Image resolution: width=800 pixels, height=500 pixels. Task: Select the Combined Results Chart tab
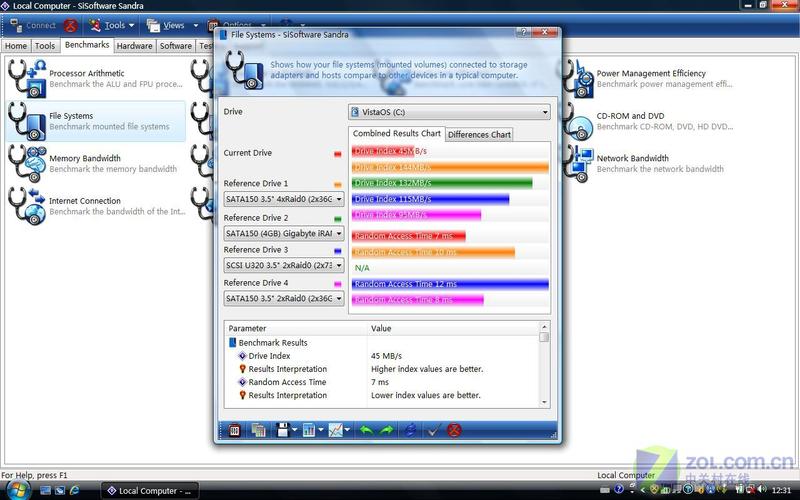pyautogui.click(x=396, y=134)
